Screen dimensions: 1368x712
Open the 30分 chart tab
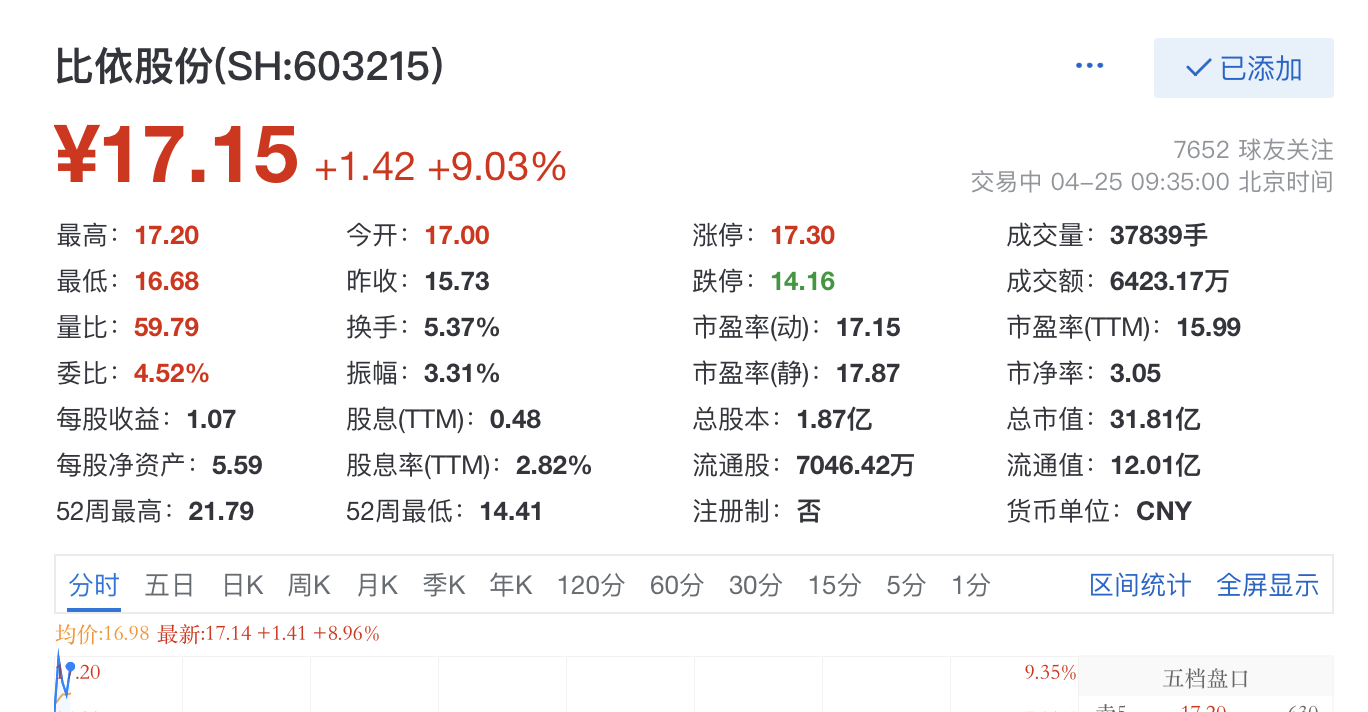point(755,585)
